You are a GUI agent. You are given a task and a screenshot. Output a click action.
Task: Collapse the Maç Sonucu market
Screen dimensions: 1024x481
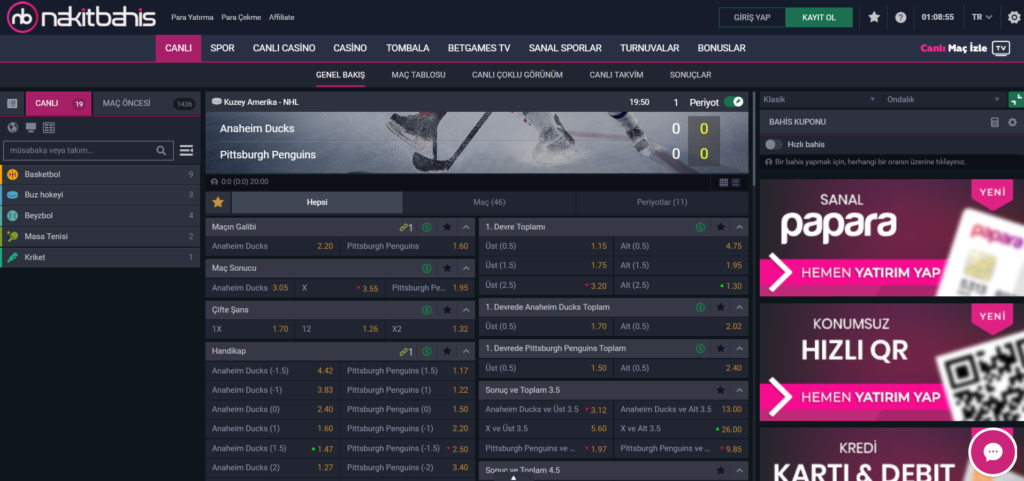tap(466, 268)
